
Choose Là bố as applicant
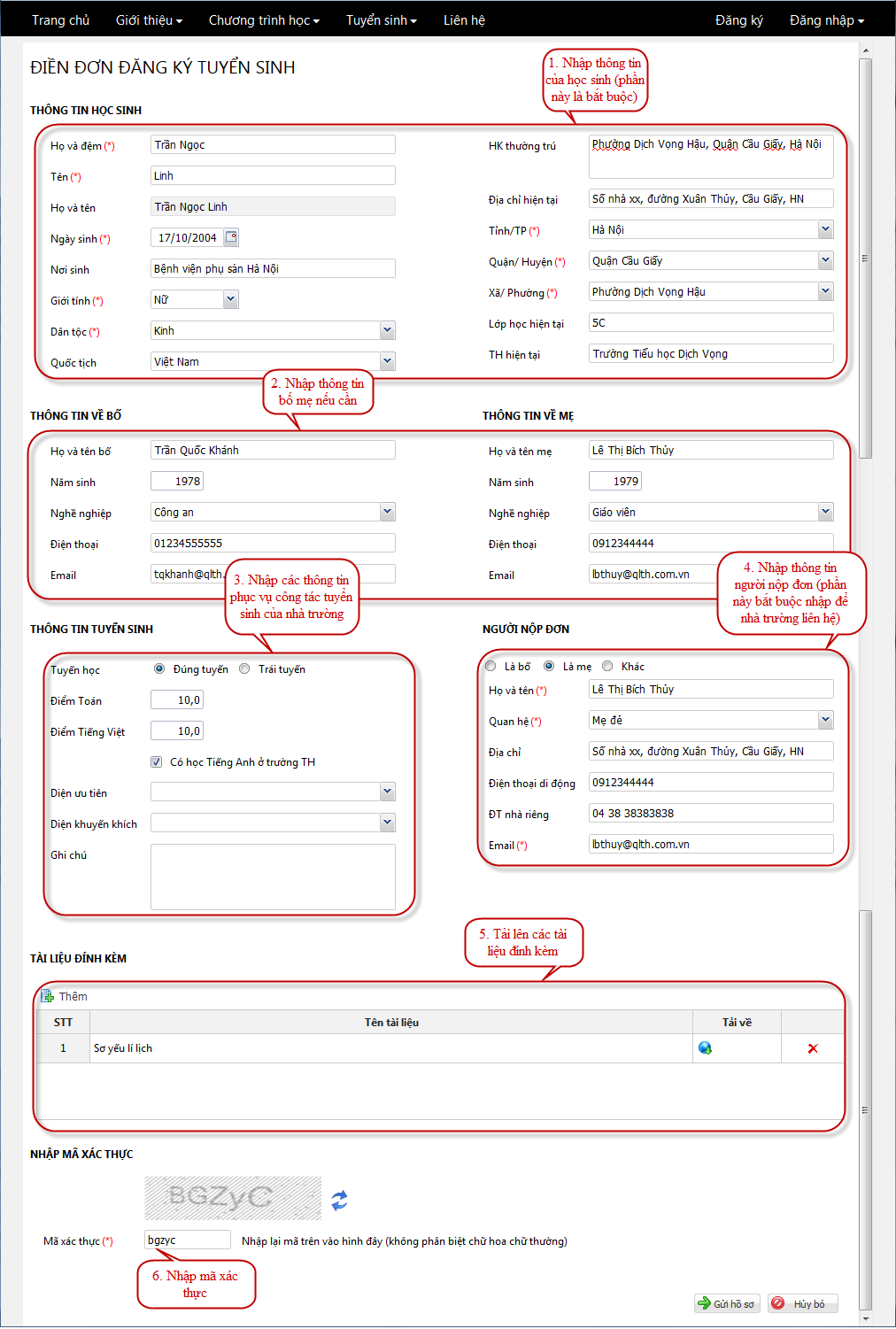pyautogui.click(x=490, y=666)
